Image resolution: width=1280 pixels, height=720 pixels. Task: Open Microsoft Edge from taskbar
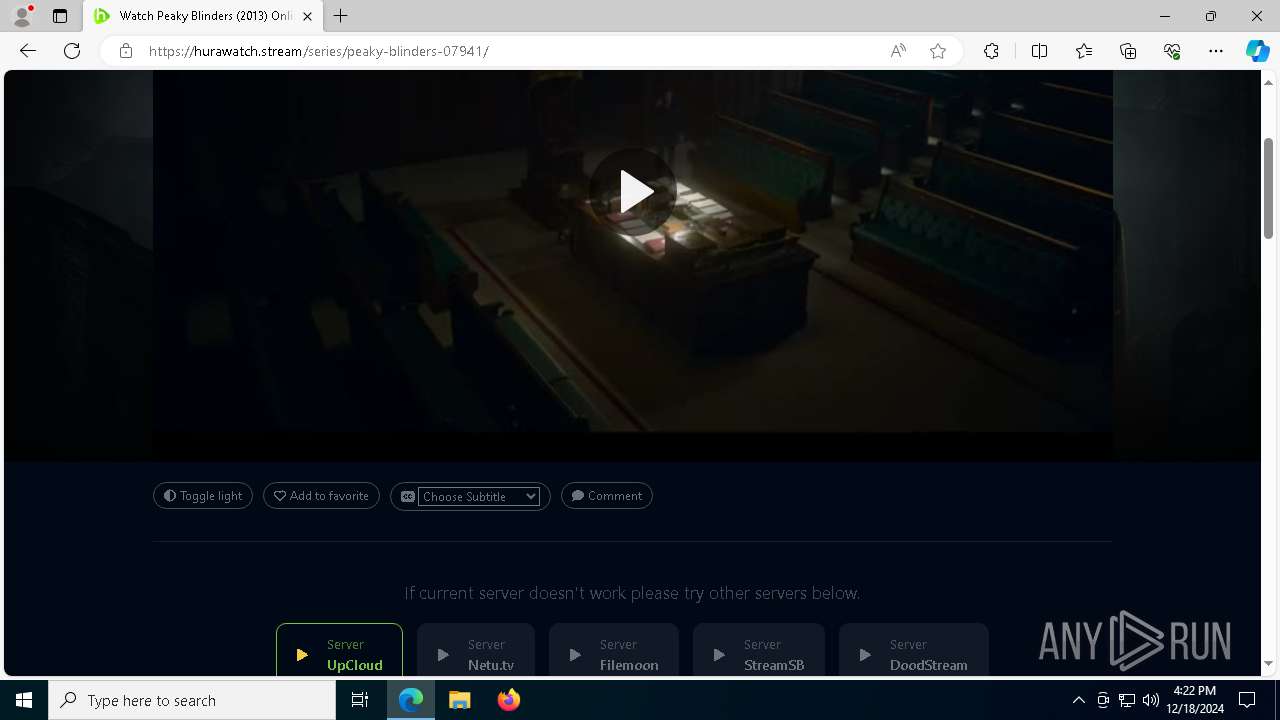point(411,700)
